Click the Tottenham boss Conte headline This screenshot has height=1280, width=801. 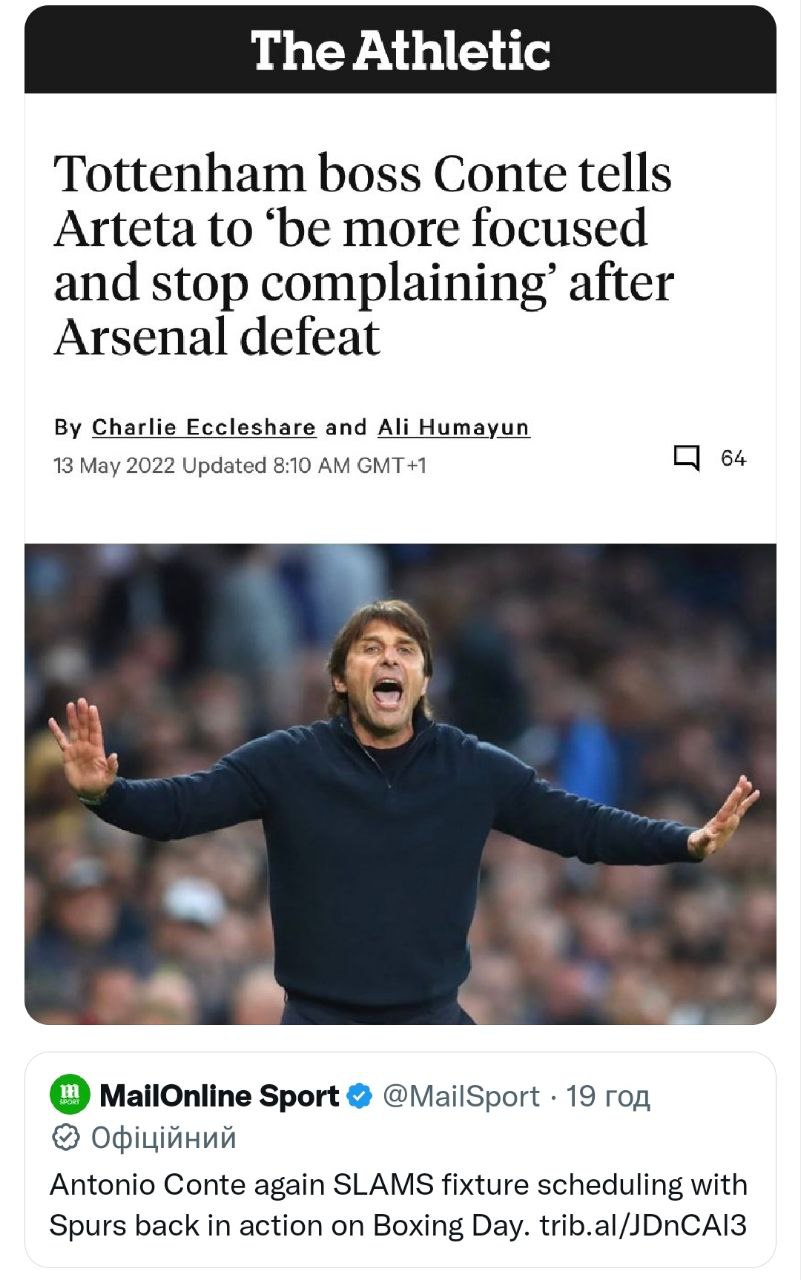364,255
